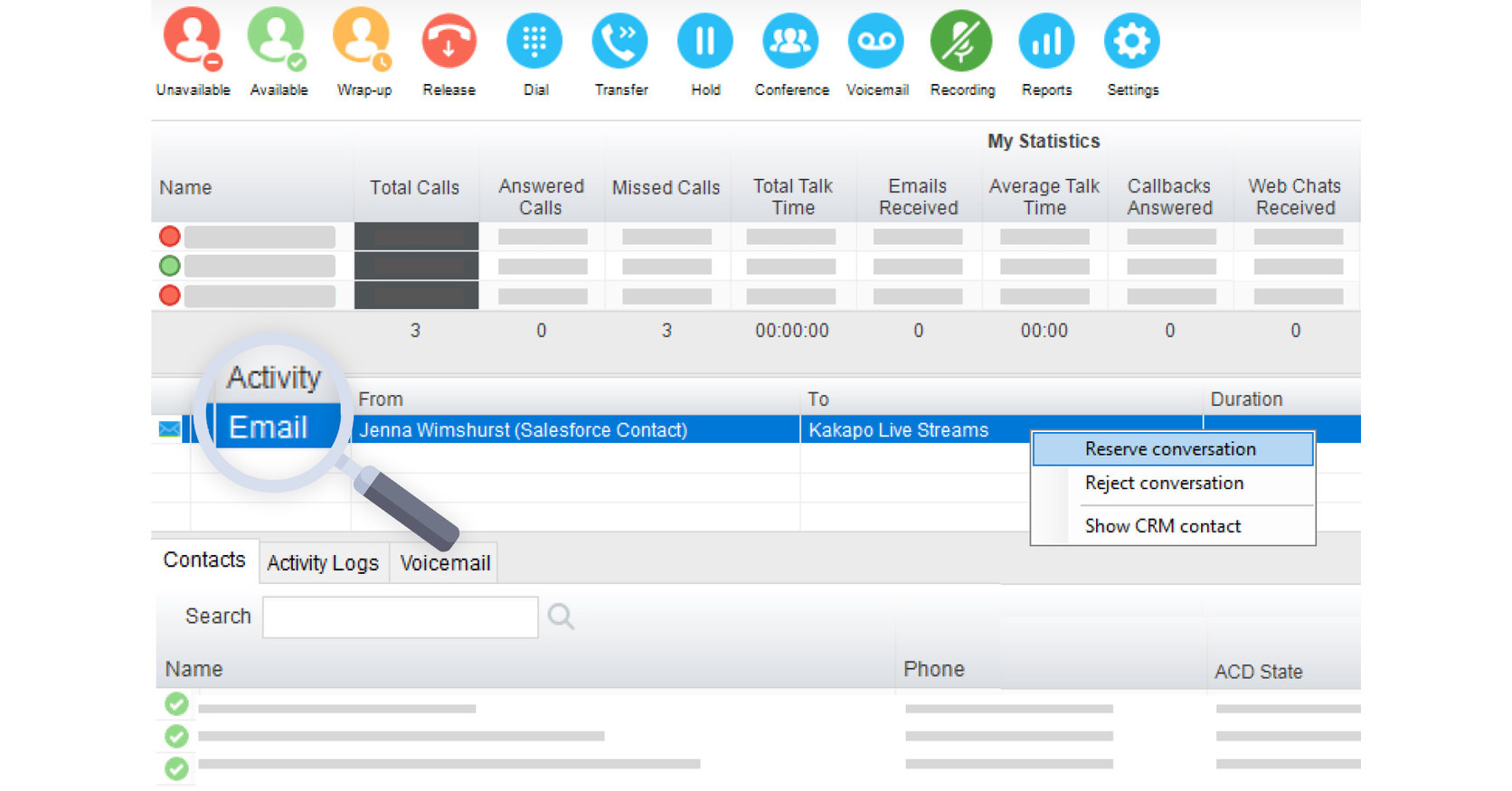Sort by Missed Calls column header
The image size is (1512, 791).
(666, 188)
